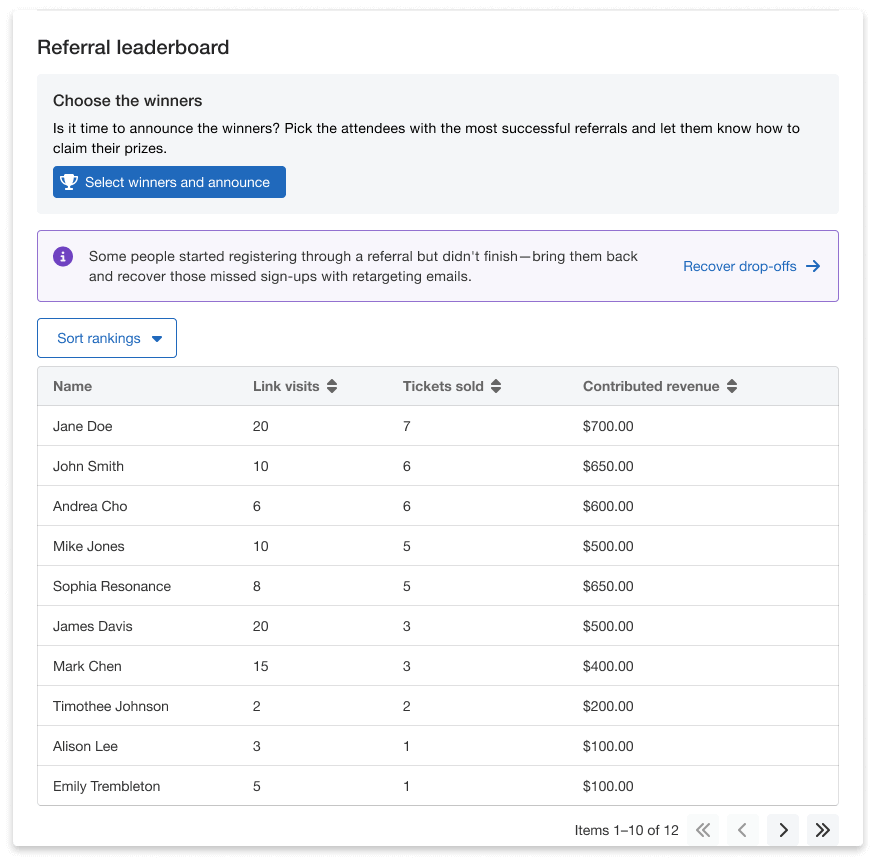Click Mark Chen's row in the table
The image size is (876, 863).
tap(438, 666)
